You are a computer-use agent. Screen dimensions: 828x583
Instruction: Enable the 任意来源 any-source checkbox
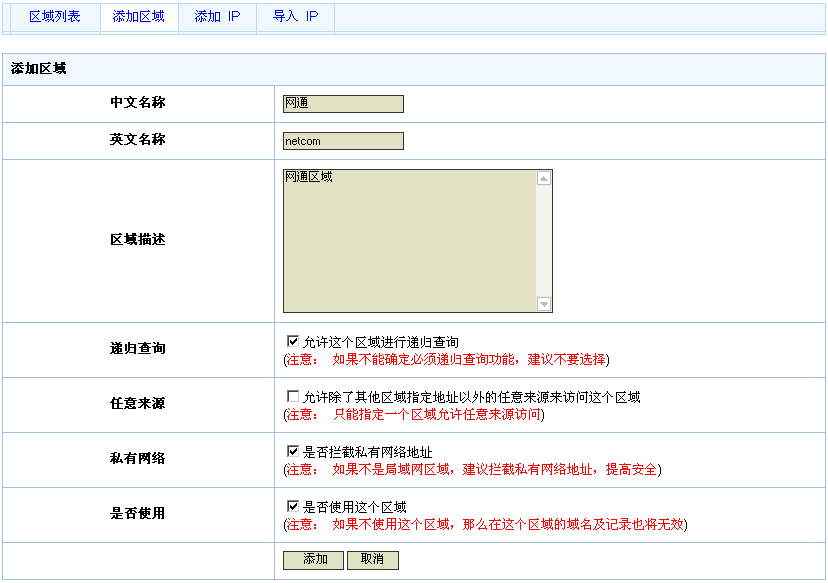tap(293, 396)
